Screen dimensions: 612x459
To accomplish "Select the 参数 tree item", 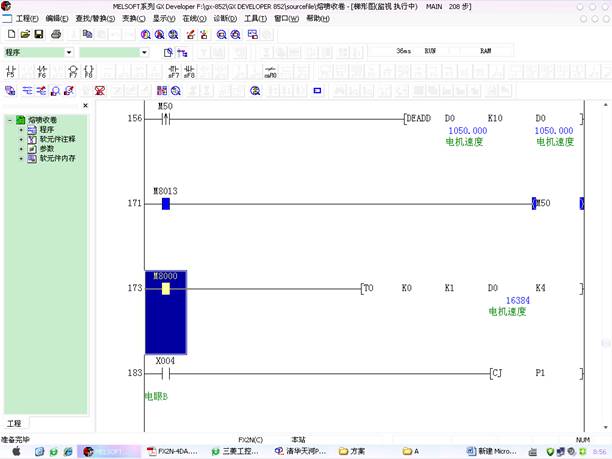I will click(x=47, y=148).
